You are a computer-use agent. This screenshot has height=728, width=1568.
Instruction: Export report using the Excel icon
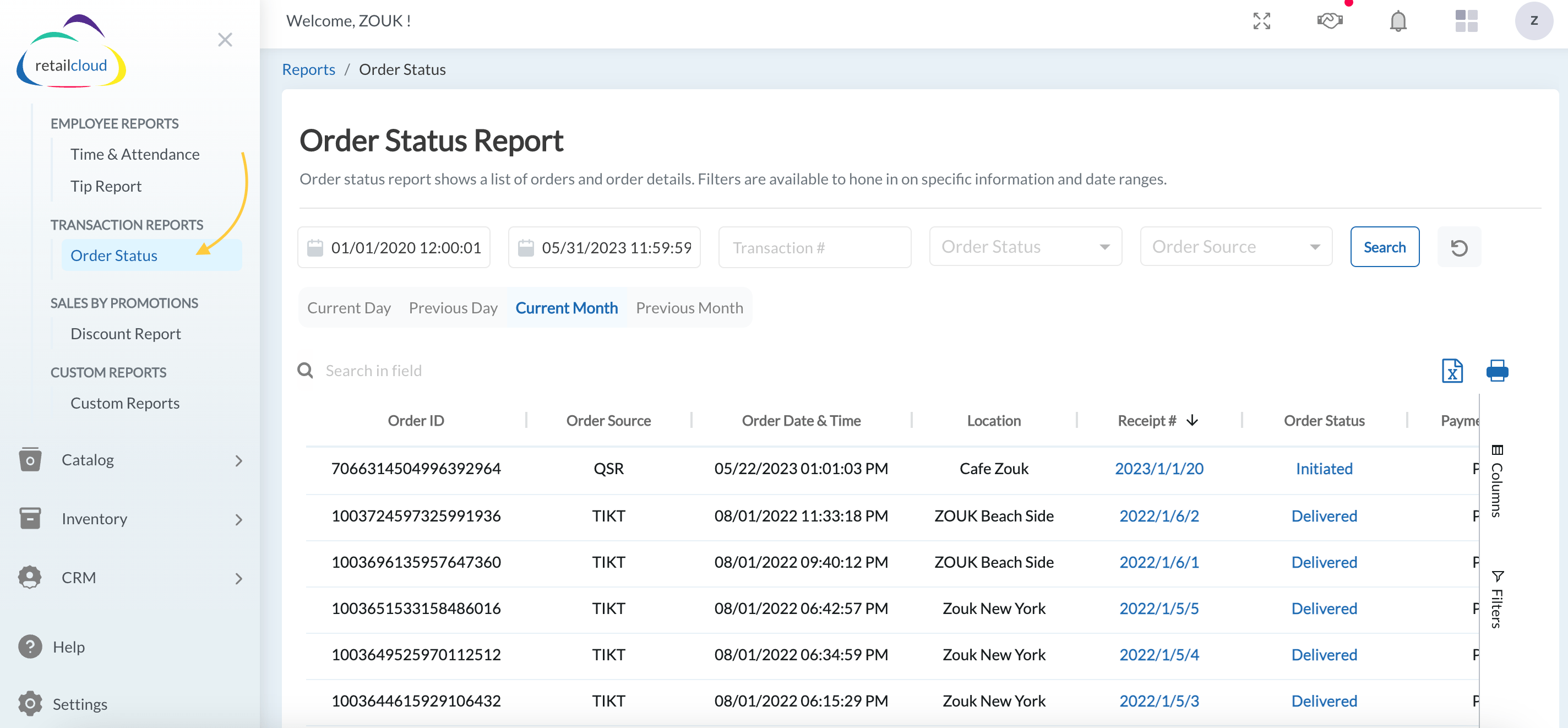1452,371
